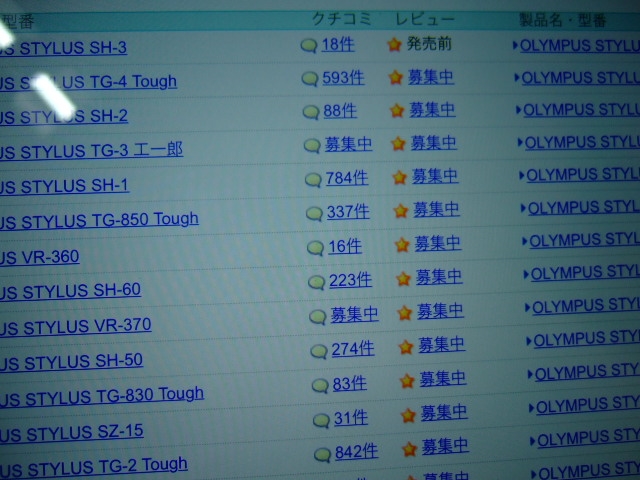Open the 337件 comments link
Screen dimensions: 640x480
(348, 212)
